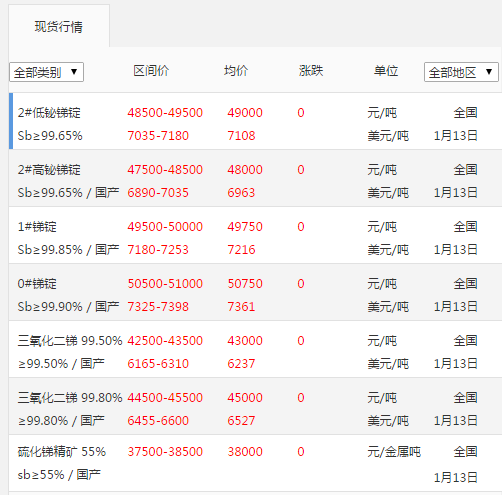Select the average price 43000
502x495 pixels.
point(245,341)
